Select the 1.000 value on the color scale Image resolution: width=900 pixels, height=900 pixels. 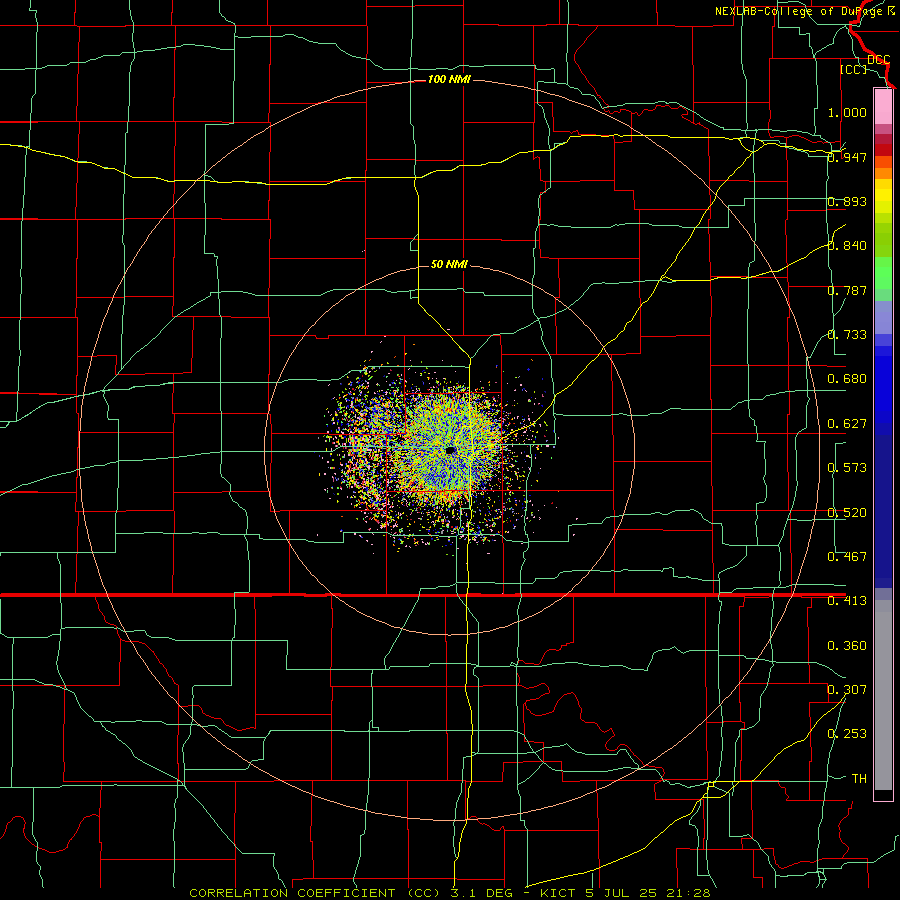pyautogui.click(x=847, y=112)
